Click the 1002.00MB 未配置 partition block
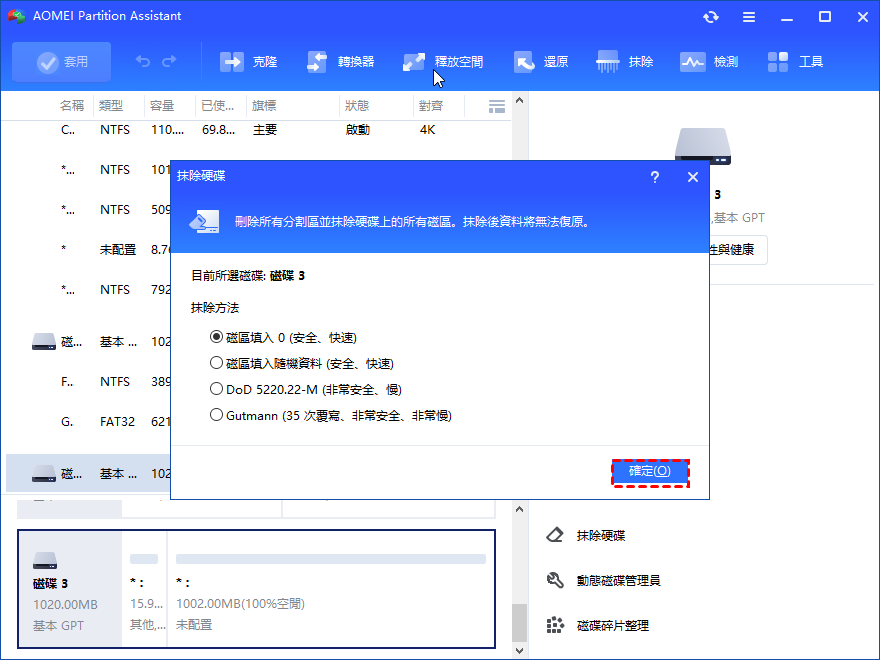Screen dimensions: 880x660 331,589
